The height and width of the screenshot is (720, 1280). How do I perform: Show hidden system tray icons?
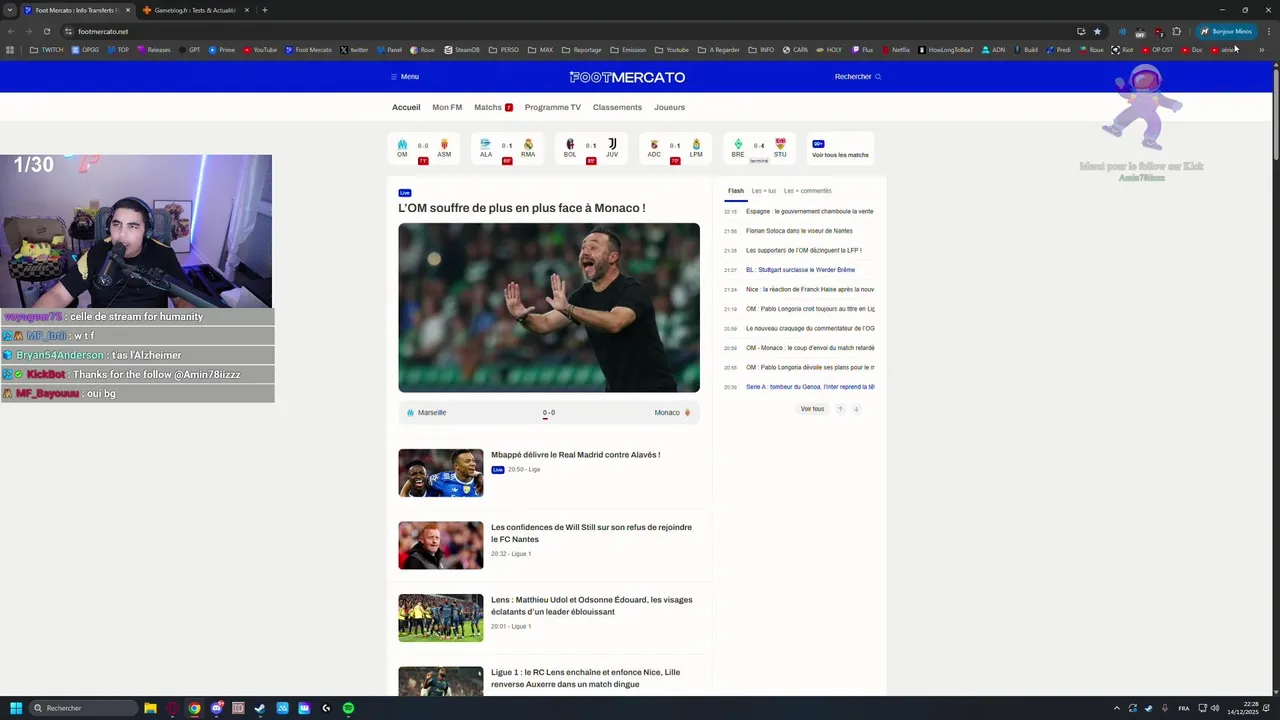click(1117, 708)
